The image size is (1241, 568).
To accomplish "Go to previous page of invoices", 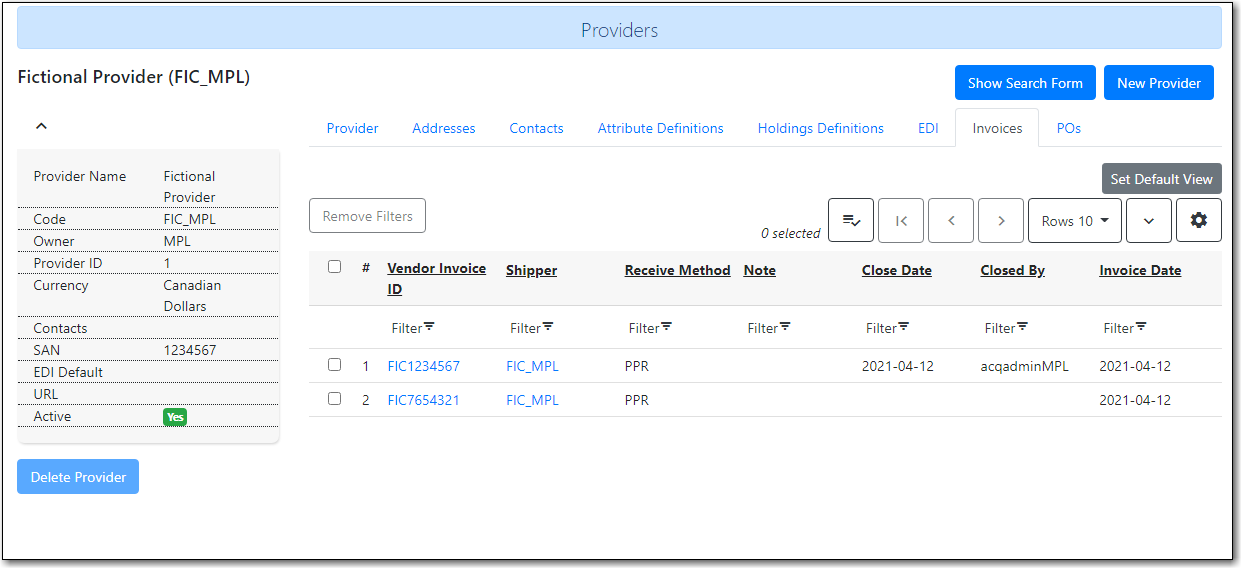I will [951, 220].
